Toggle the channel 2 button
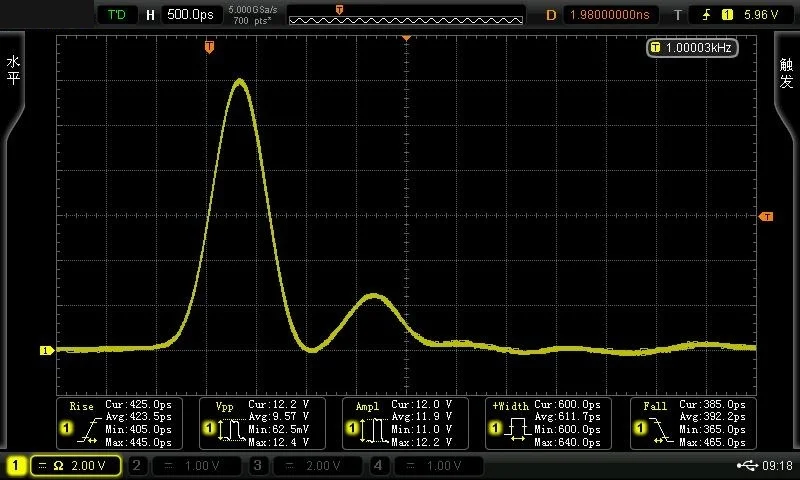 pos(136,466)
